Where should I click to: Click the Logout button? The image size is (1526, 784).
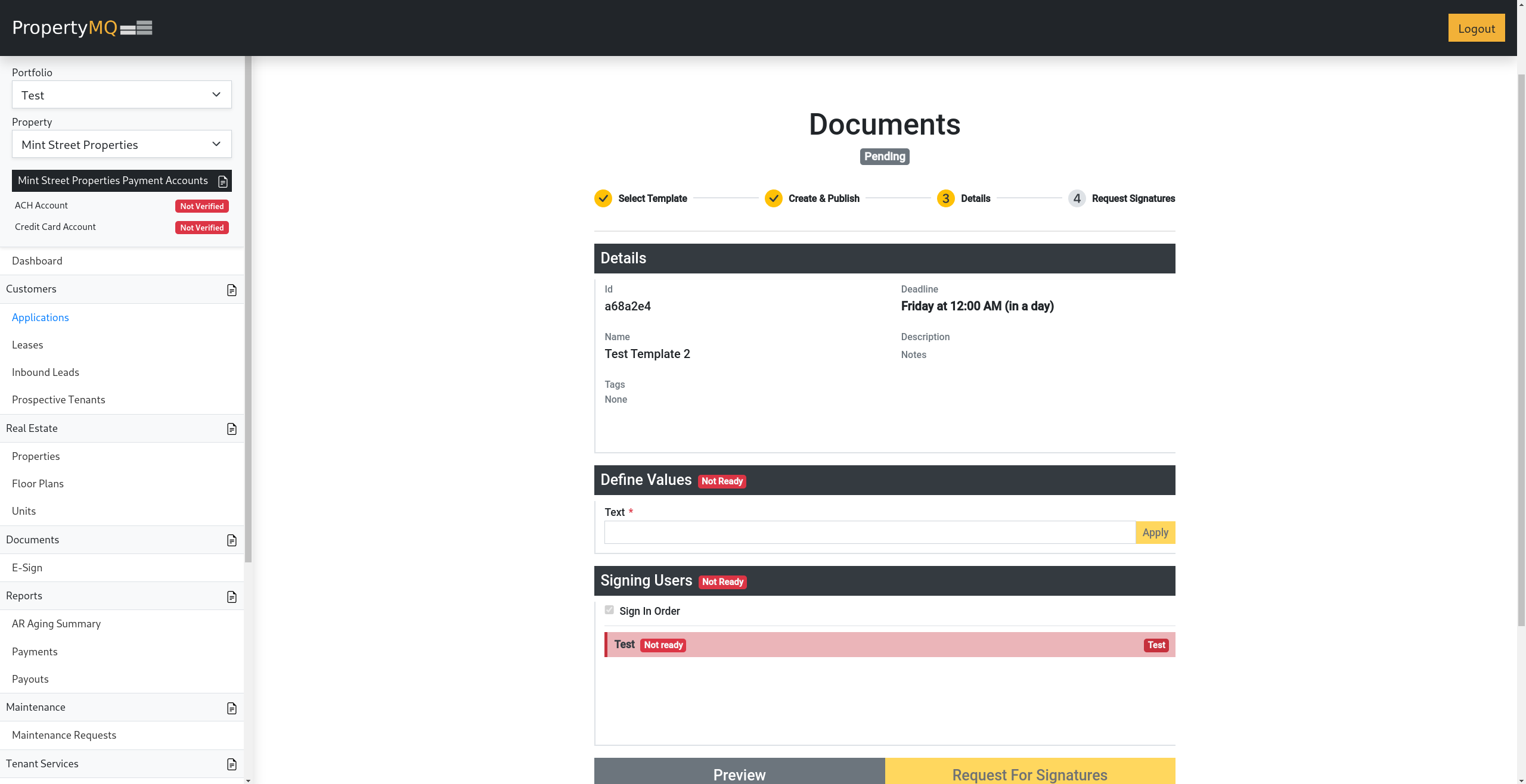coord(1476,28)
